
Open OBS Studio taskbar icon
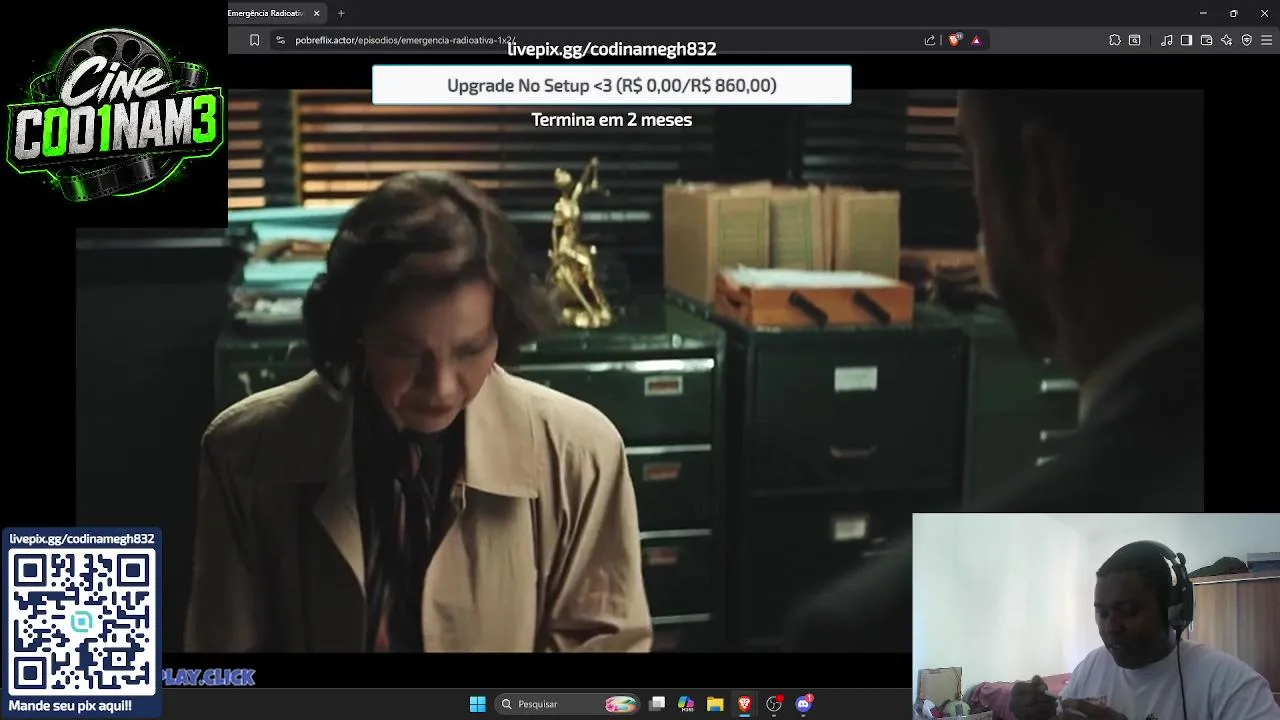[774, 704]
